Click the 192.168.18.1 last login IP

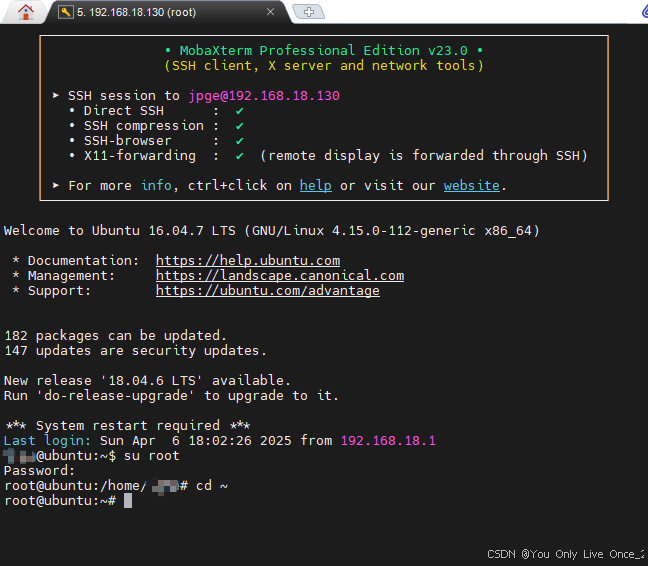[x=388, y=441]
